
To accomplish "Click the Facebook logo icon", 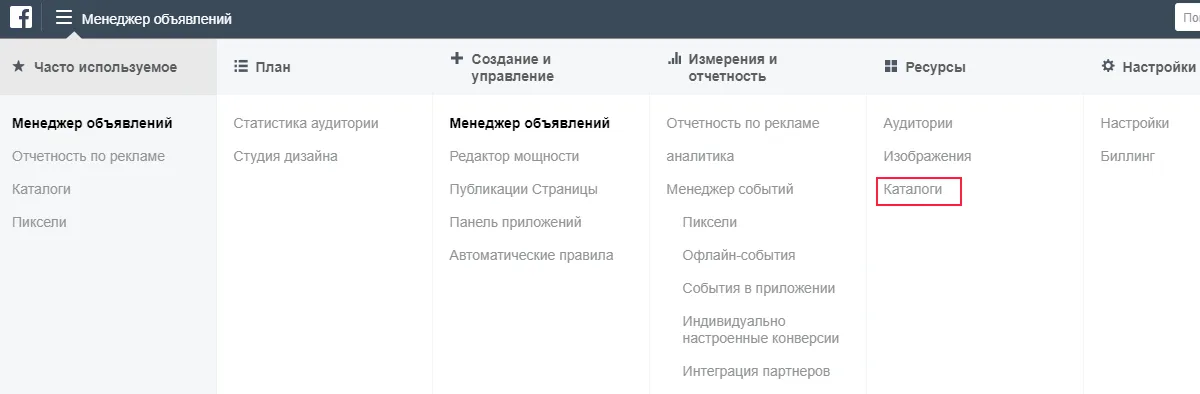I will 21,17.
